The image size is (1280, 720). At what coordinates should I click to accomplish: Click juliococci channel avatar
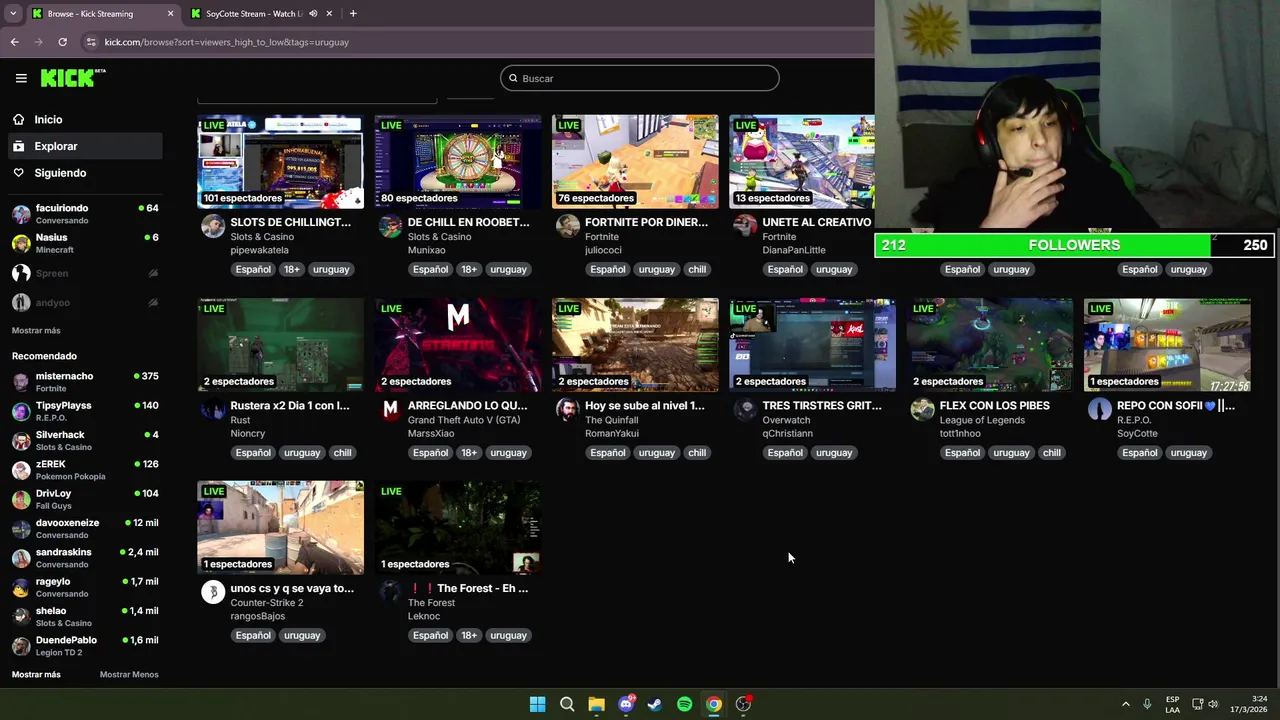click(x=567, y=226)
